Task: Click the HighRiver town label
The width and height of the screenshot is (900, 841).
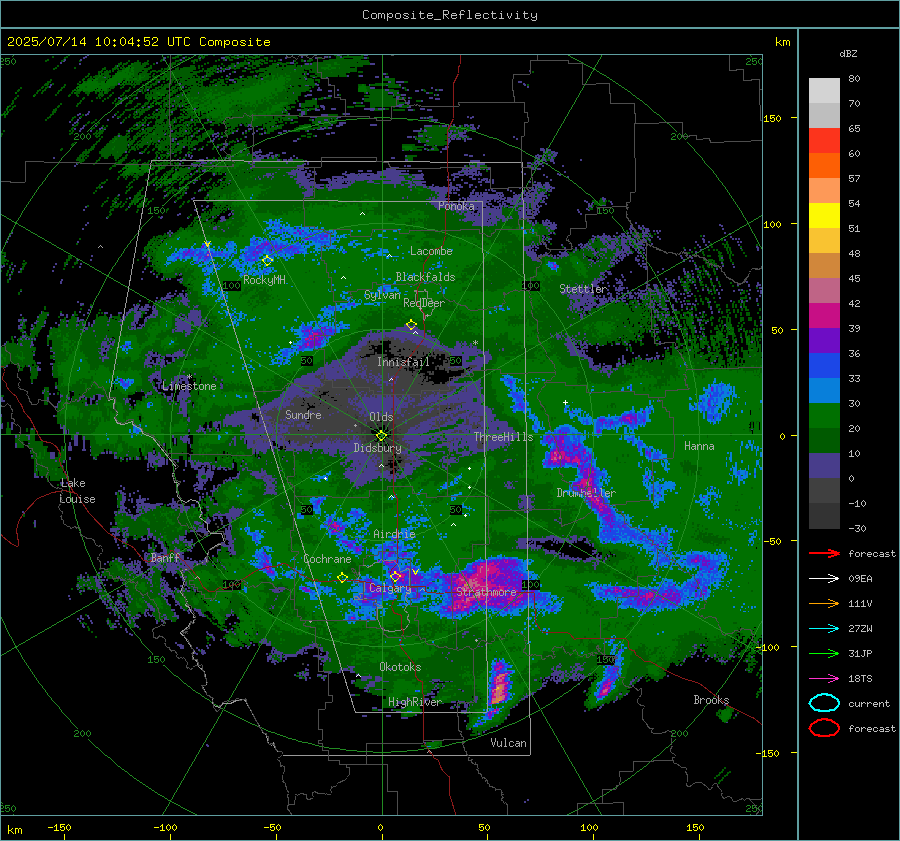Action: click(x=415, y=702)
